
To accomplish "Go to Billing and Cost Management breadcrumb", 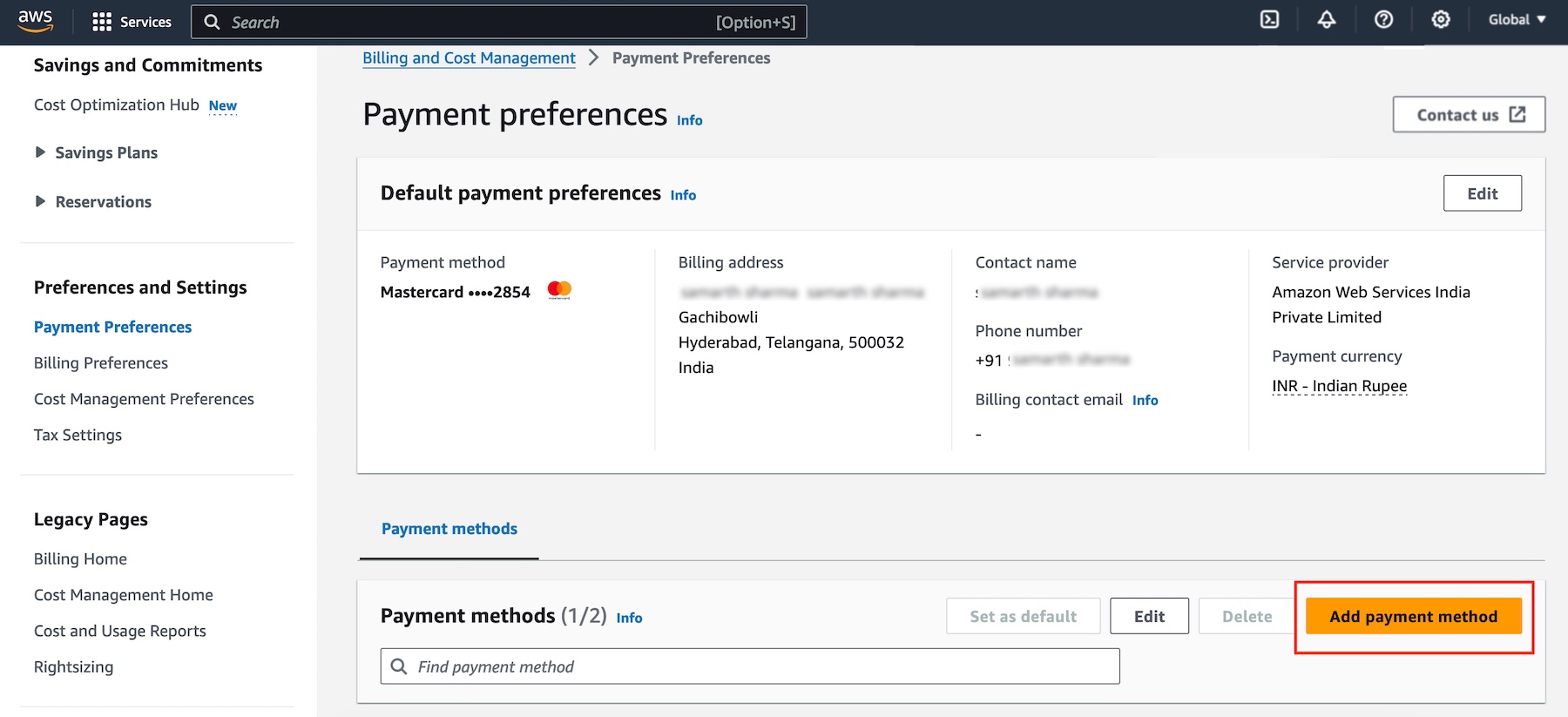I will point(469,58).
